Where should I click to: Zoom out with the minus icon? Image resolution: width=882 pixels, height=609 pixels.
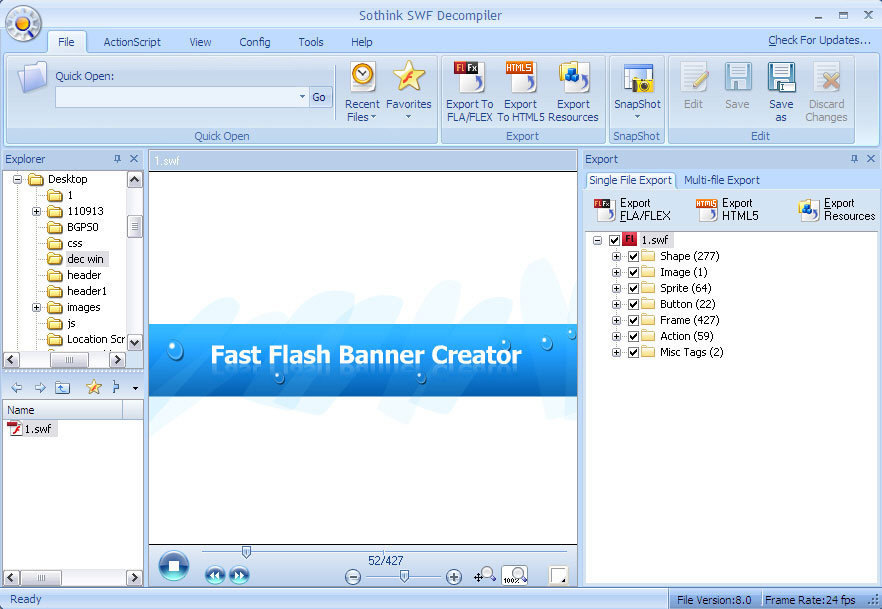(x=353, y=576)
